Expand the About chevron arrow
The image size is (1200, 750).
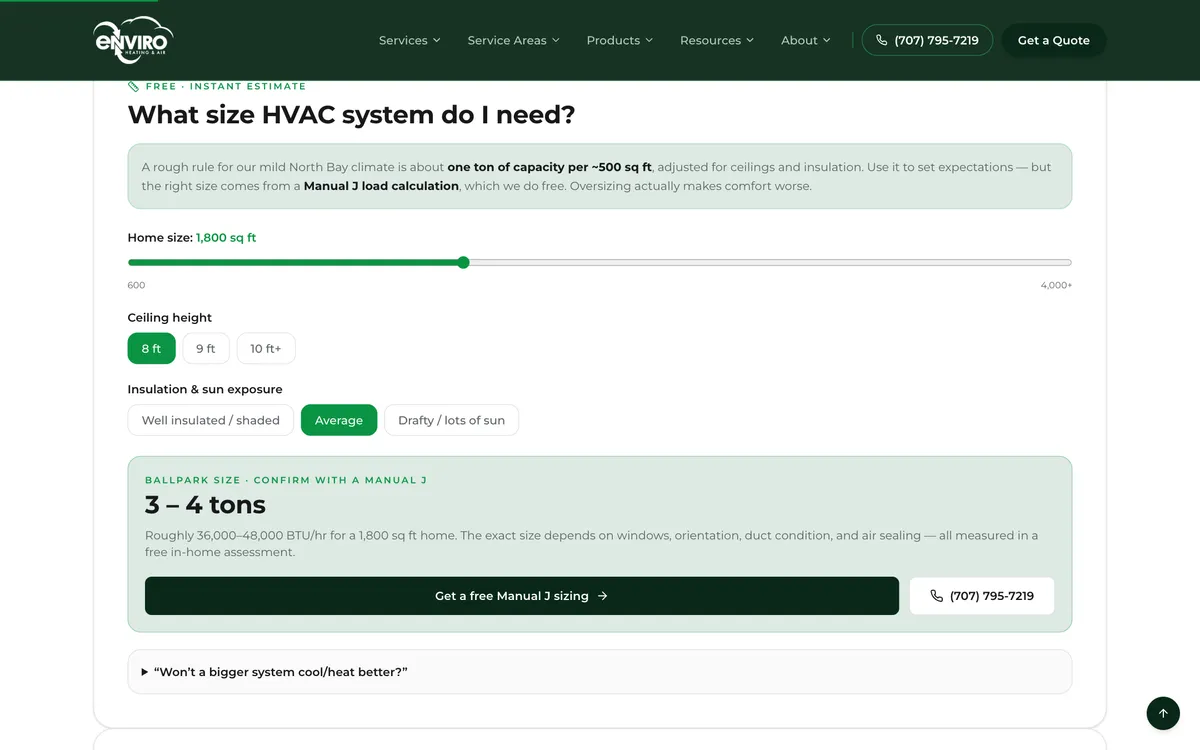pos(826,40)
